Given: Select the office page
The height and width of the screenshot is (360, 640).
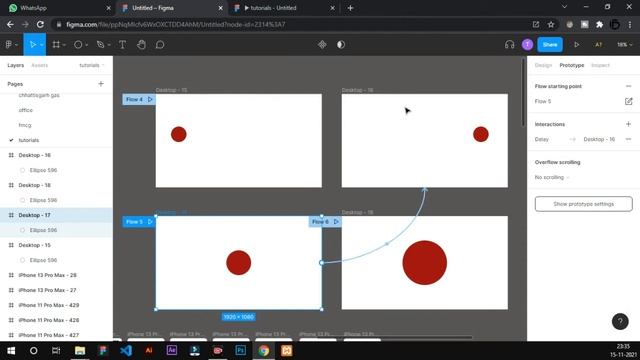Looking at the screenshot, I should [x=25, y=110].
